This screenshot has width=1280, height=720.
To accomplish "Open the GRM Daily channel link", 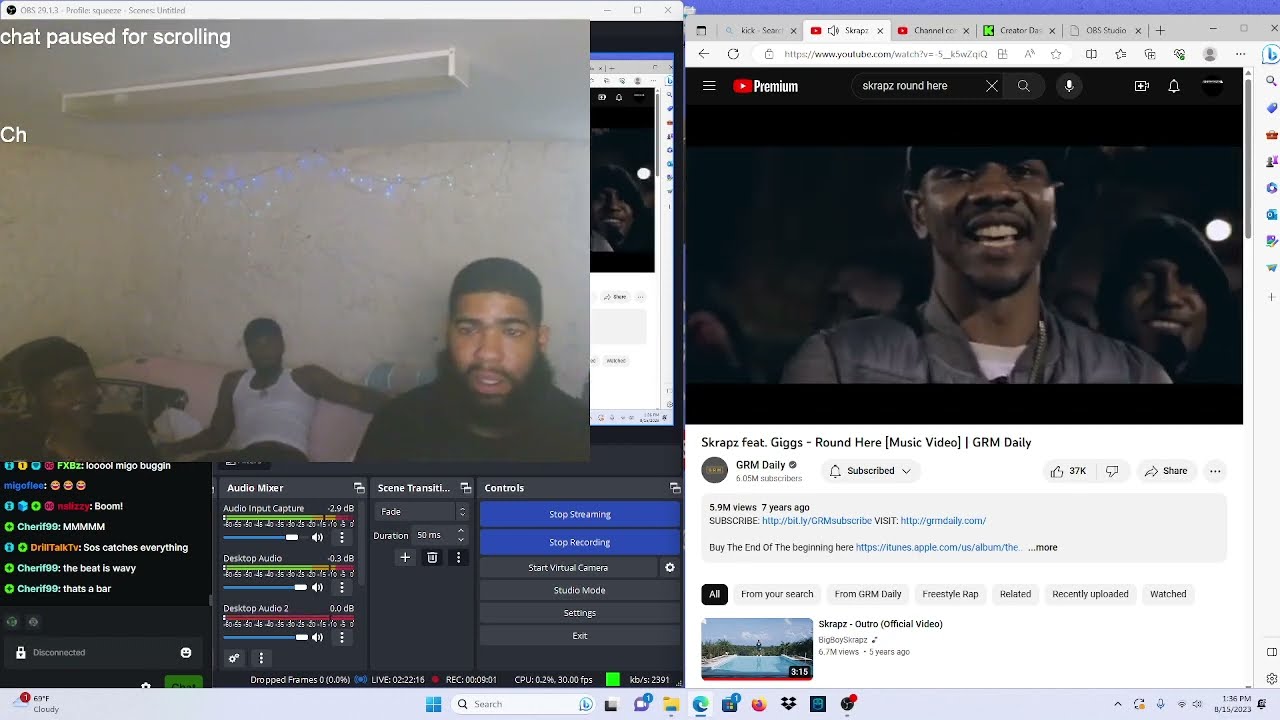I will [760, 465].
